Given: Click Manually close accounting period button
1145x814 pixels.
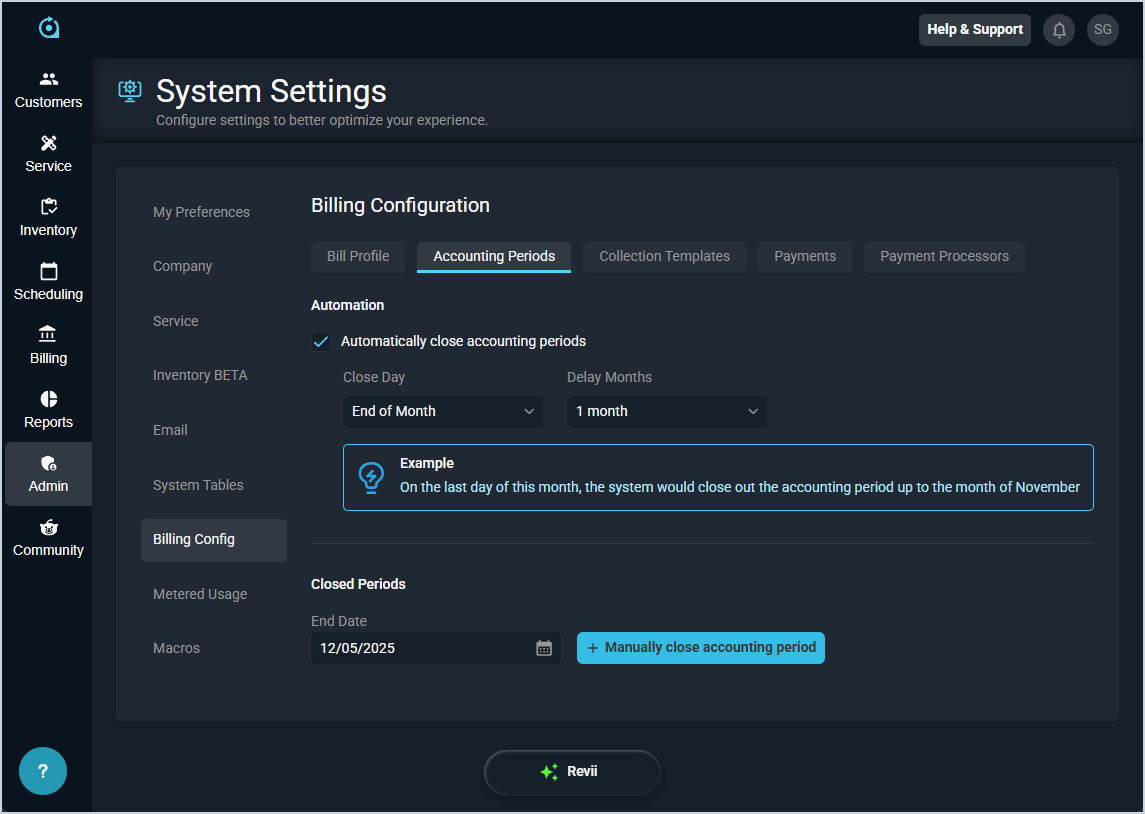Looking at the screenshot, I should tap(701, 648).
